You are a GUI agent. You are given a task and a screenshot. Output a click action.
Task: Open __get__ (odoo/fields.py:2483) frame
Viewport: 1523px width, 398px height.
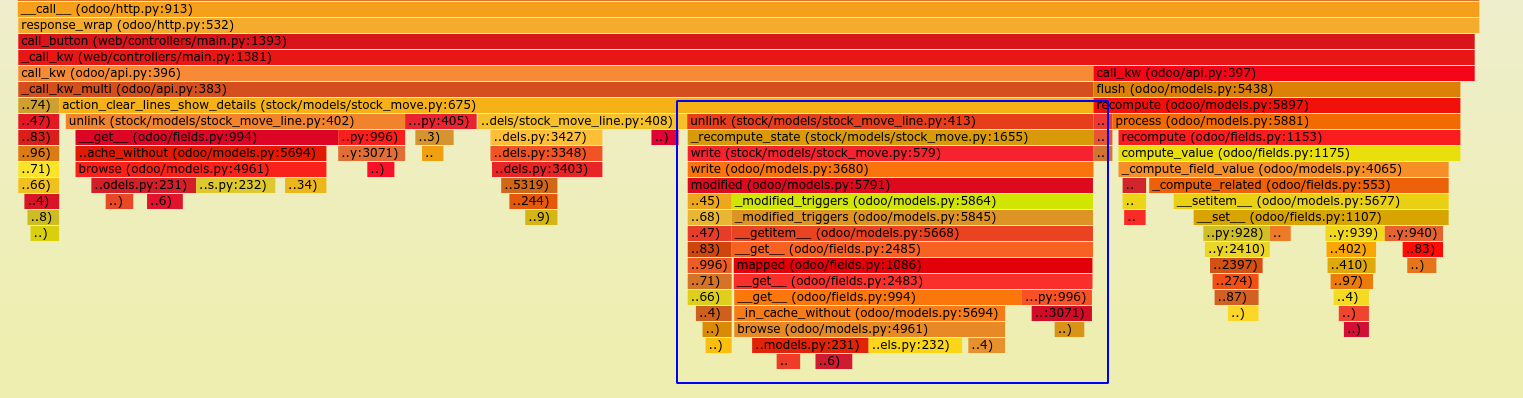pyautogui.click(x=913, y=281)
